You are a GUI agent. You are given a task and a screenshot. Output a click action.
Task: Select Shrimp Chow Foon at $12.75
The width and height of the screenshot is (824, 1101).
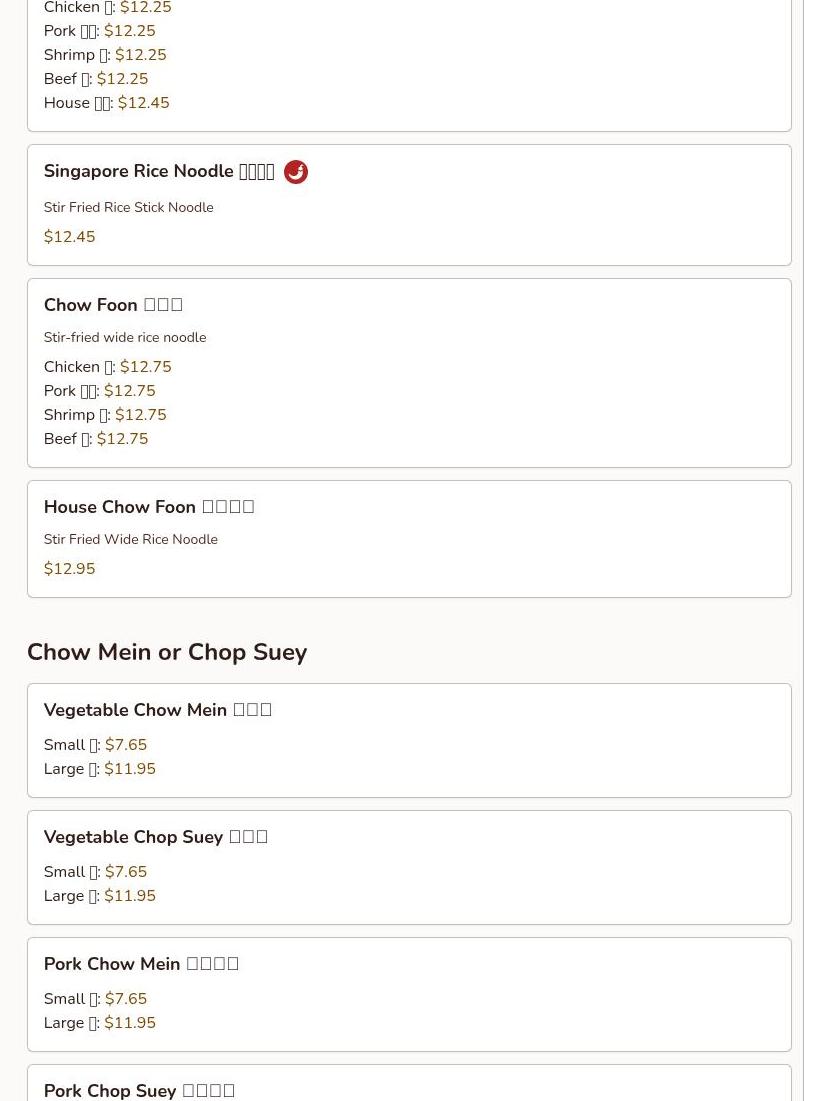[x=105, y=415]
